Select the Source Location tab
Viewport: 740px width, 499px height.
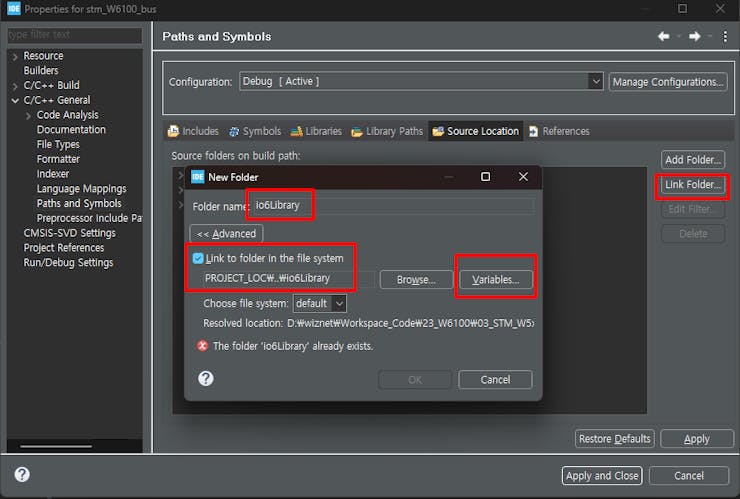pos(476,131)
